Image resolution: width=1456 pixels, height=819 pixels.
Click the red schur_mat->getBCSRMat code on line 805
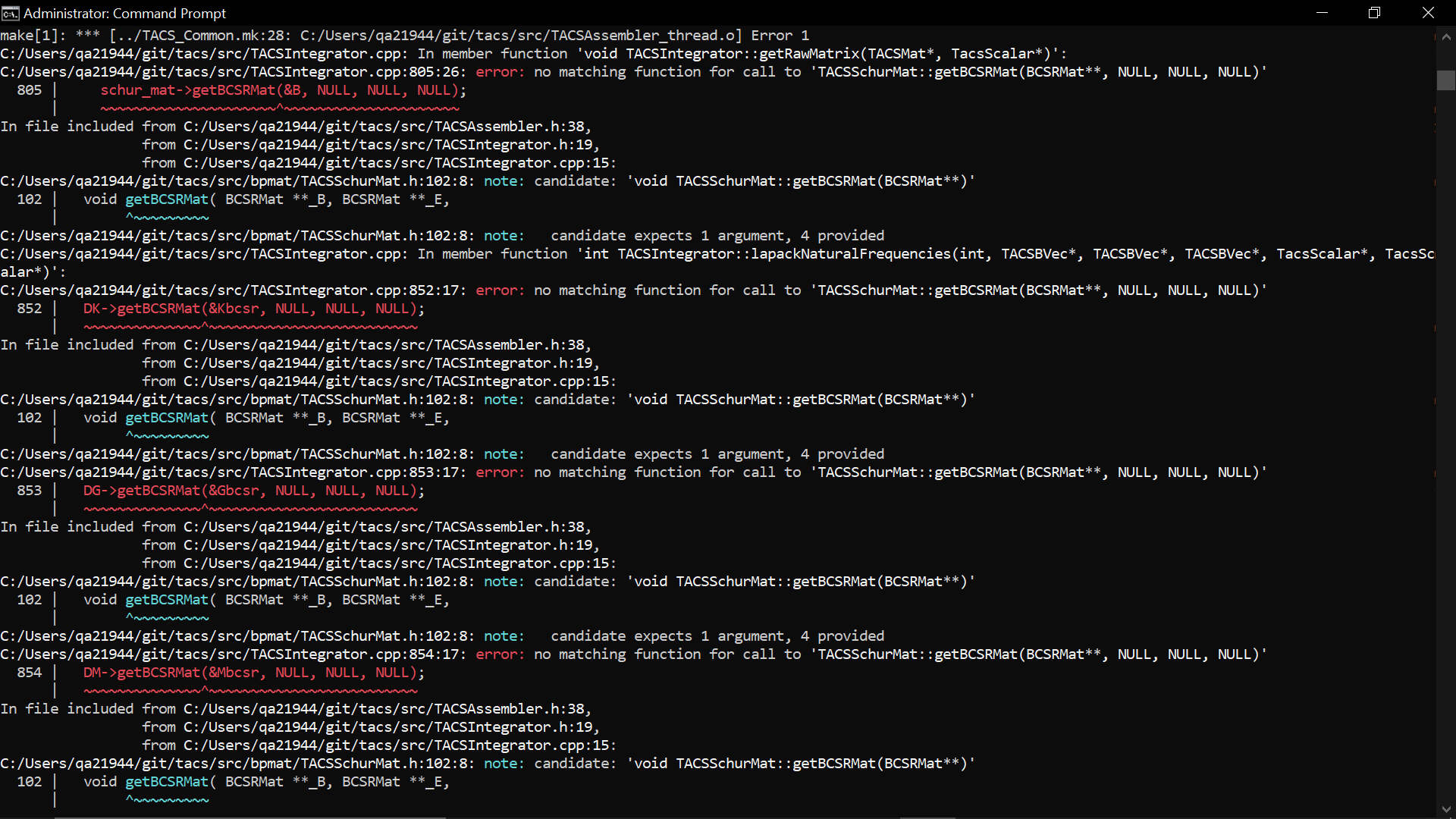[x=283, y=90]
